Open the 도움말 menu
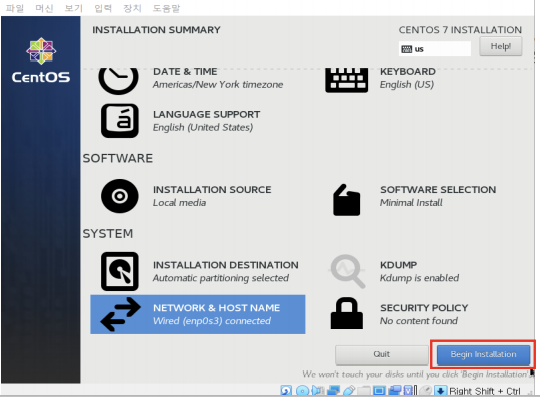 click(166, 8)
